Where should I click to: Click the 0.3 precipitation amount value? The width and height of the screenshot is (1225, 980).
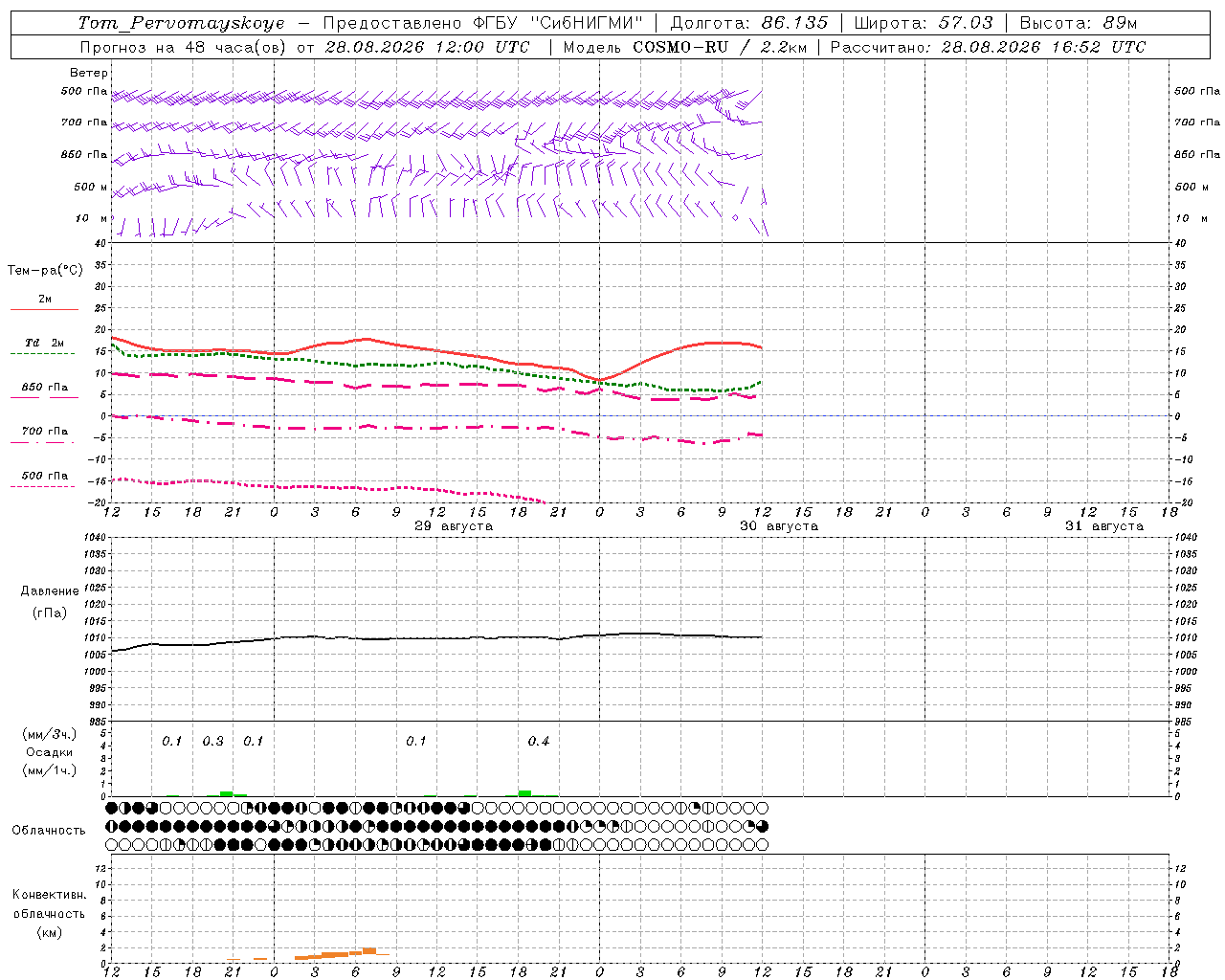tap(212, 741)
